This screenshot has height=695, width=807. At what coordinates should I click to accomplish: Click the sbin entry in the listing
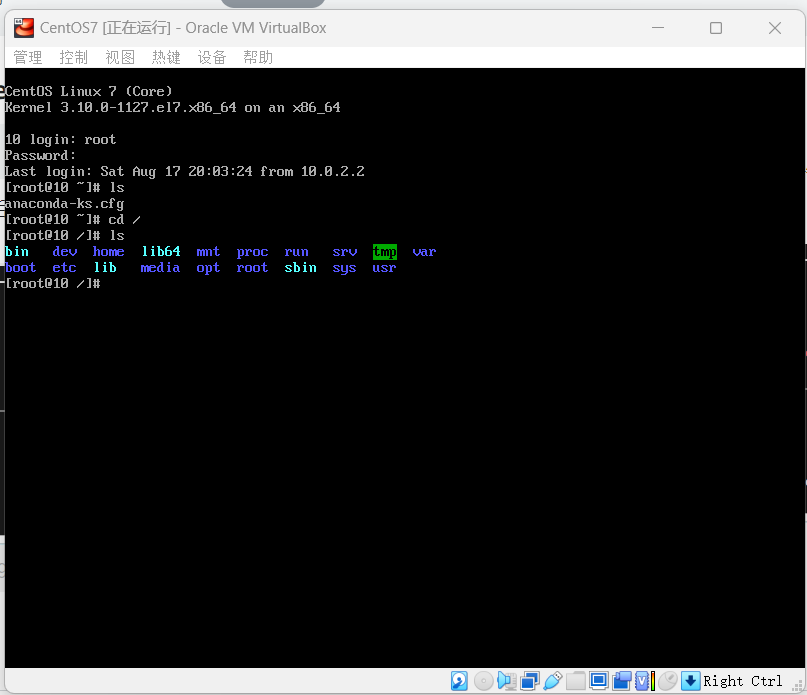point(301,268)
